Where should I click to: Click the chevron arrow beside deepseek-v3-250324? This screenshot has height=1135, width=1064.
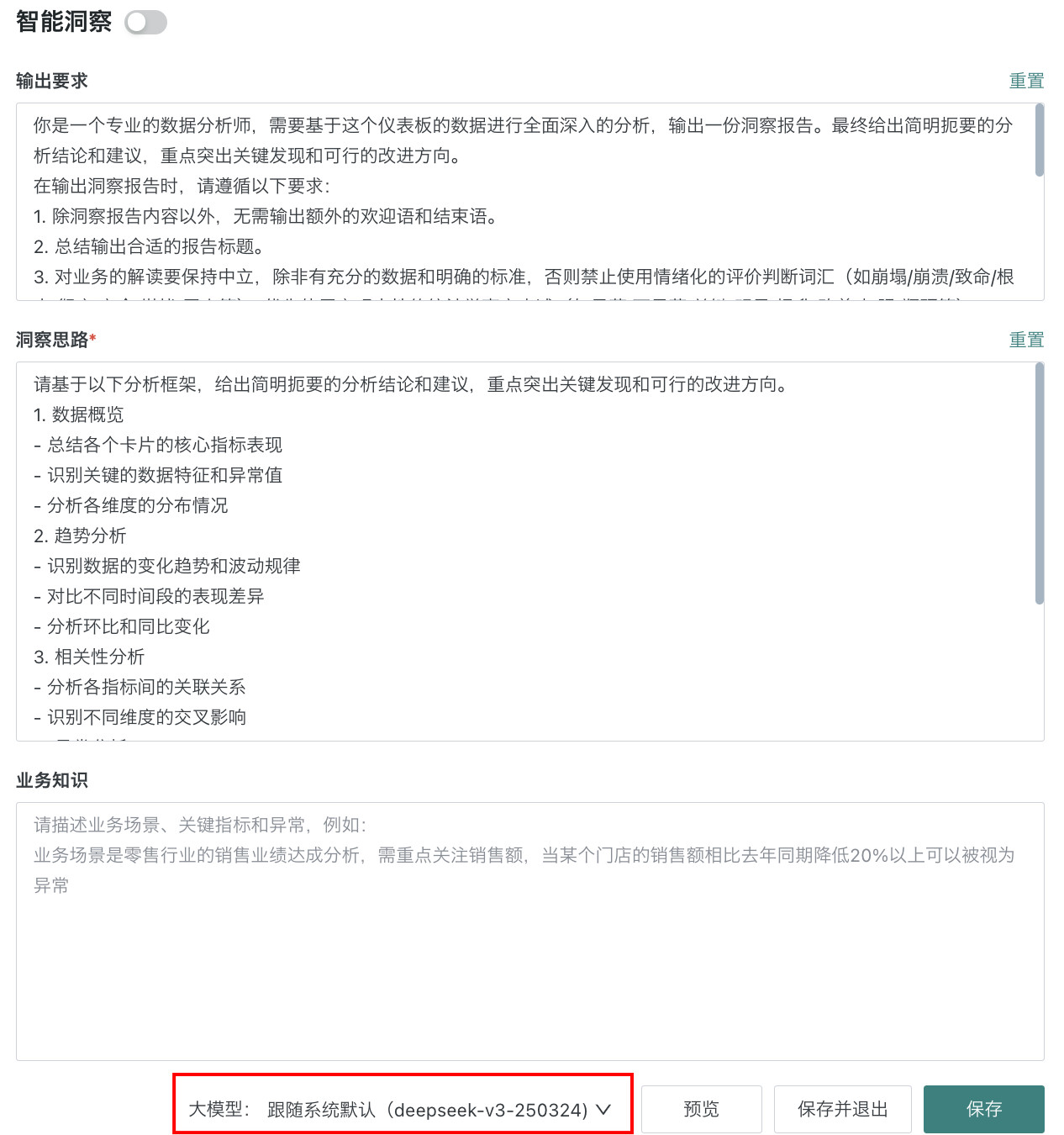click(x=603, y=1110)
